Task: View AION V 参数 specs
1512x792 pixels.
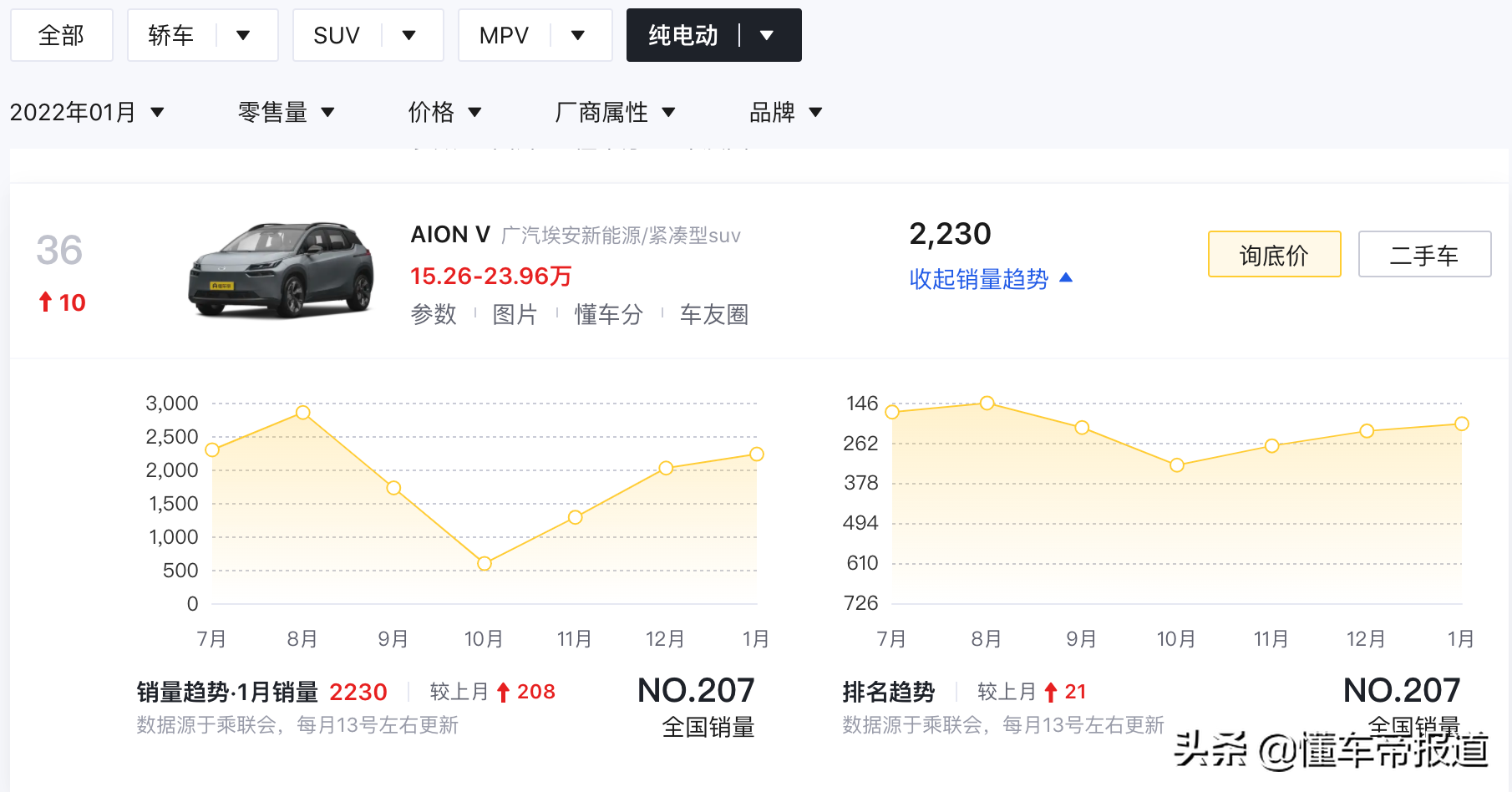Action: click(434, 314)
